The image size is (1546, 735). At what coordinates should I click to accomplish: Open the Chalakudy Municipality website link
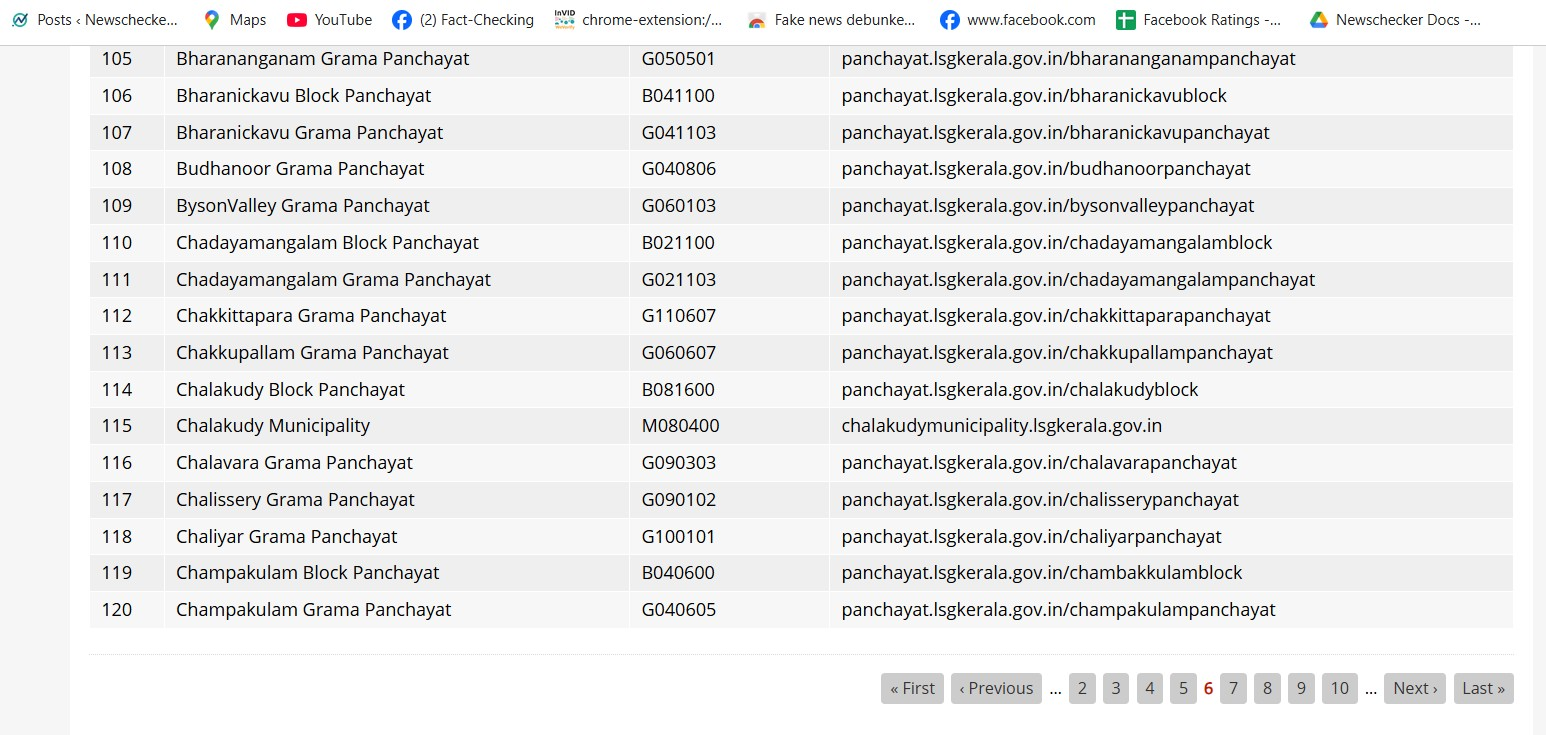(x=1001, y=426)
